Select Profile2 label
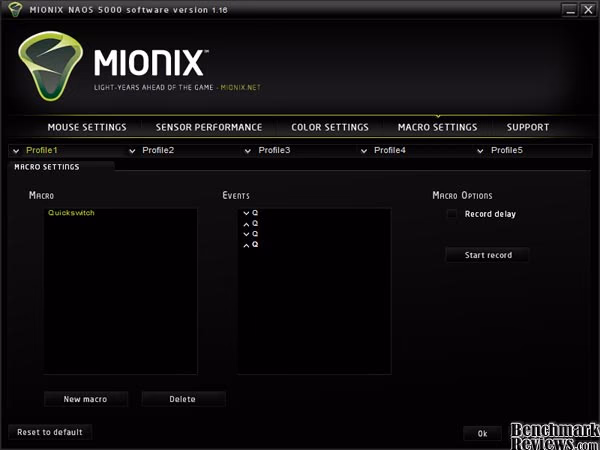Viewport: 600px width, 450px height. tap(158, 150)
